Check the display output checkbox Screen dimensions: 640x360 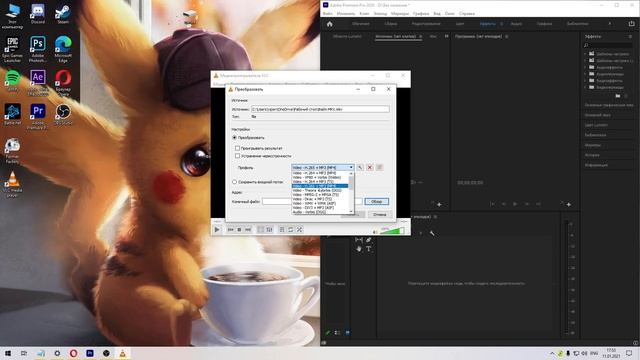[238, 148]
